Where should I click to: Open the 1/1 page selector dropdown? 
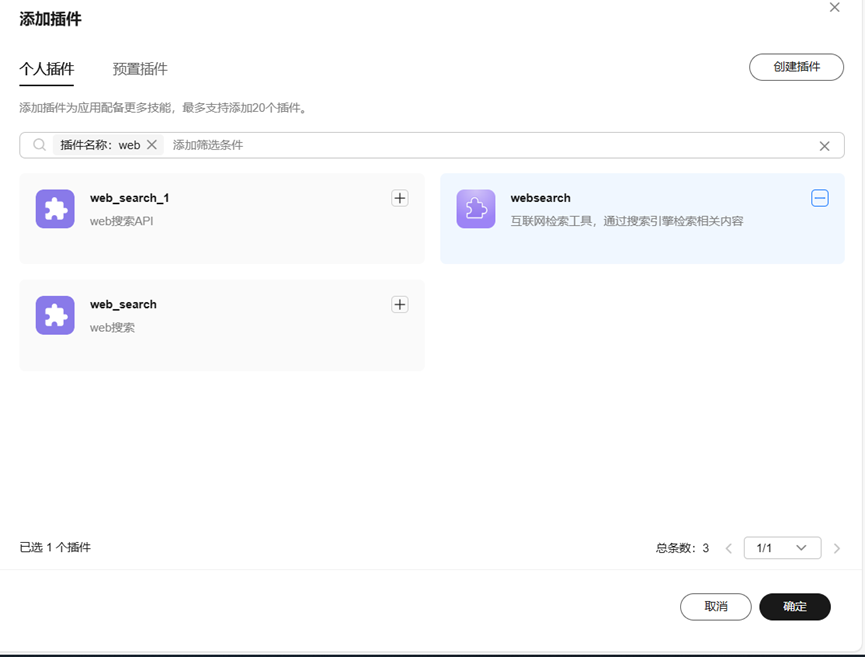782,548
